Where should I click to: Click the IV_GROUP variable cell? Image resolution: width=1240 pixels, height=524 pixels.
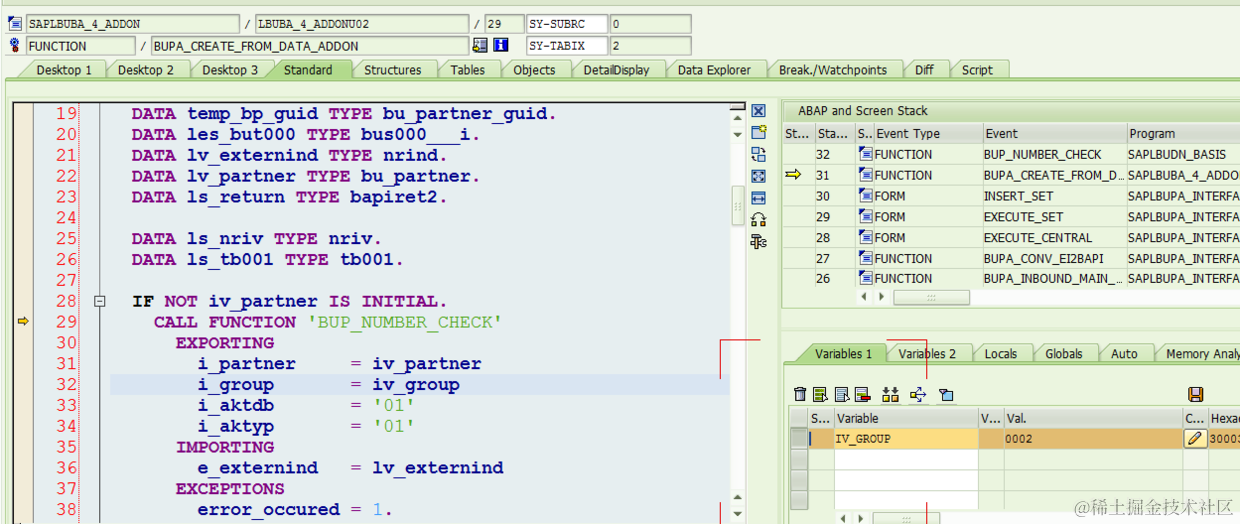(x=906, y=438)
